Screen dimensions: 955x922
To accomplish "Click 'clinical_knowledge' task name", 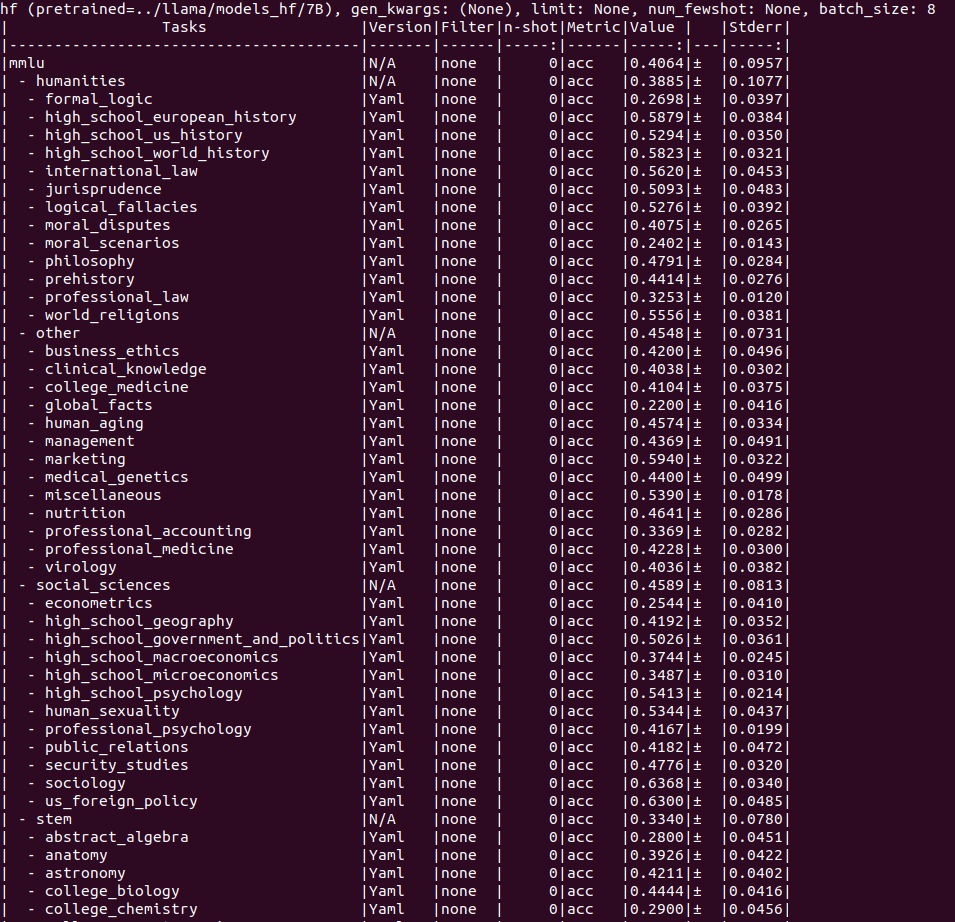I will pos(125,370).
